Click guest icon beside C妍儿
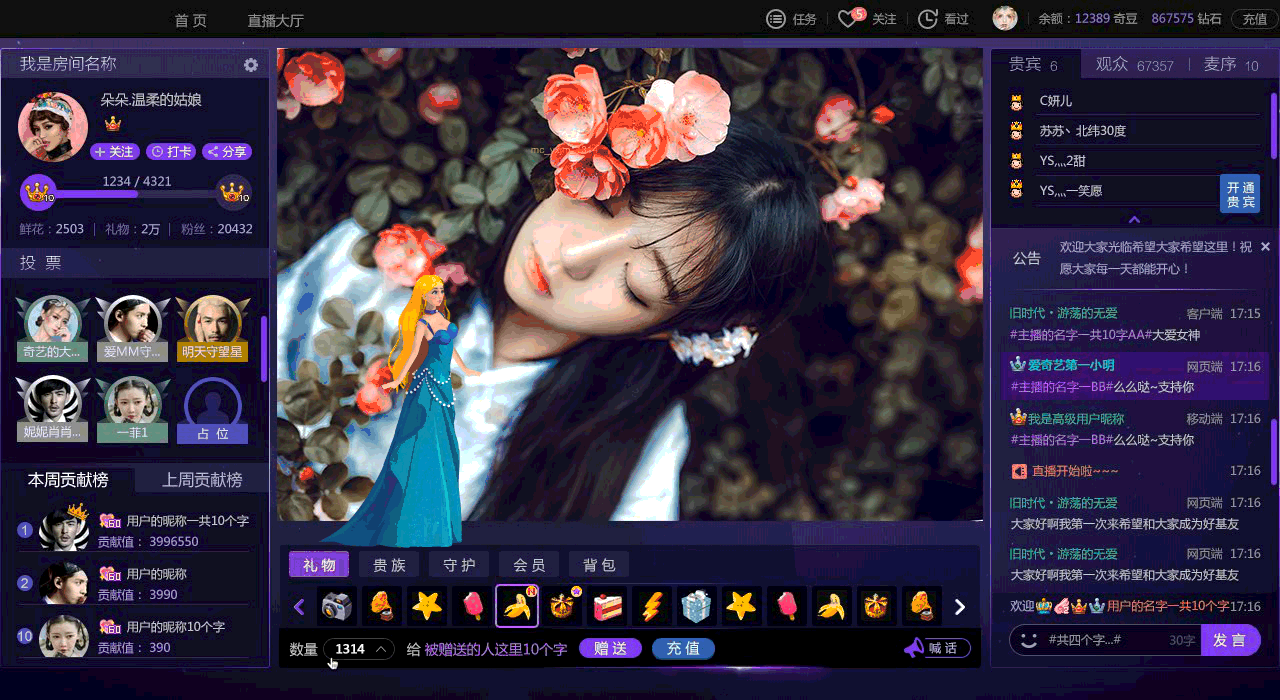This screenshot has width=1280, height=700. tap(1017, 101)
